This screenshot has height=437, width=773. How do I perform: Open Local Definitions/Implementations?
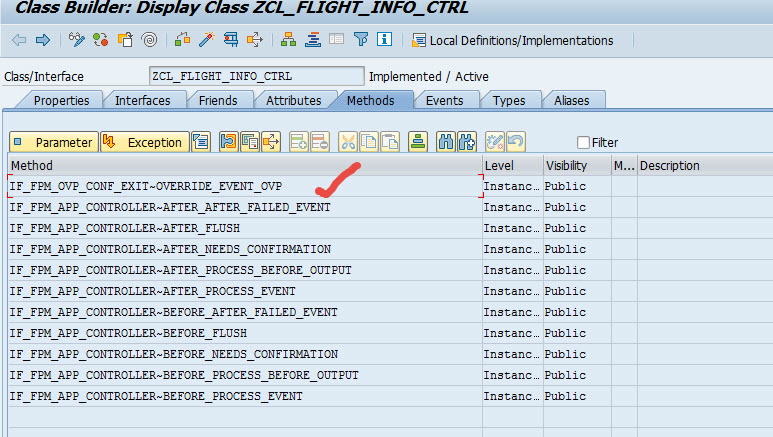point(513,40)
